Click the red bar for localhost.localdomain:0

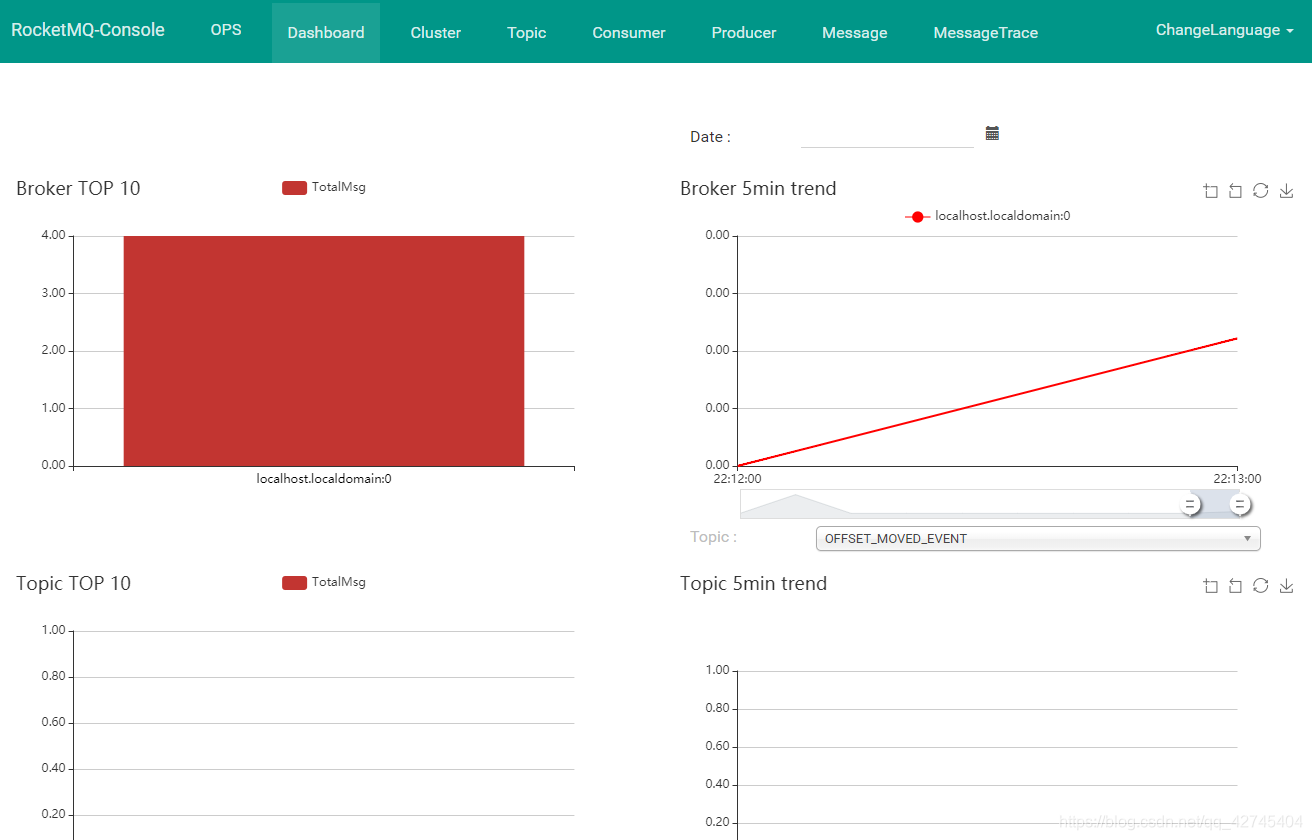coord(324,351)
